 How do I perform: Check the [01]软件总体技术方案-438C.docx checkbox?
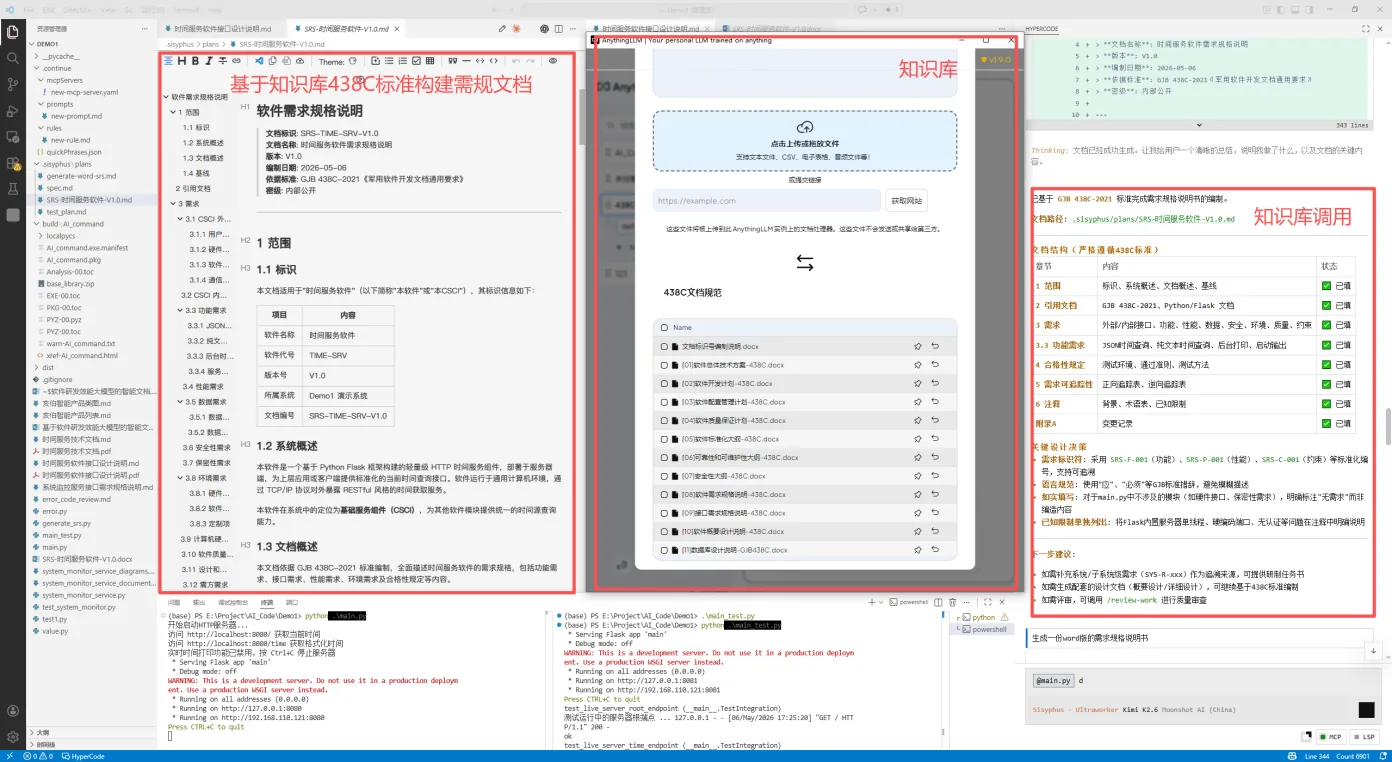(x=664, y=365)
